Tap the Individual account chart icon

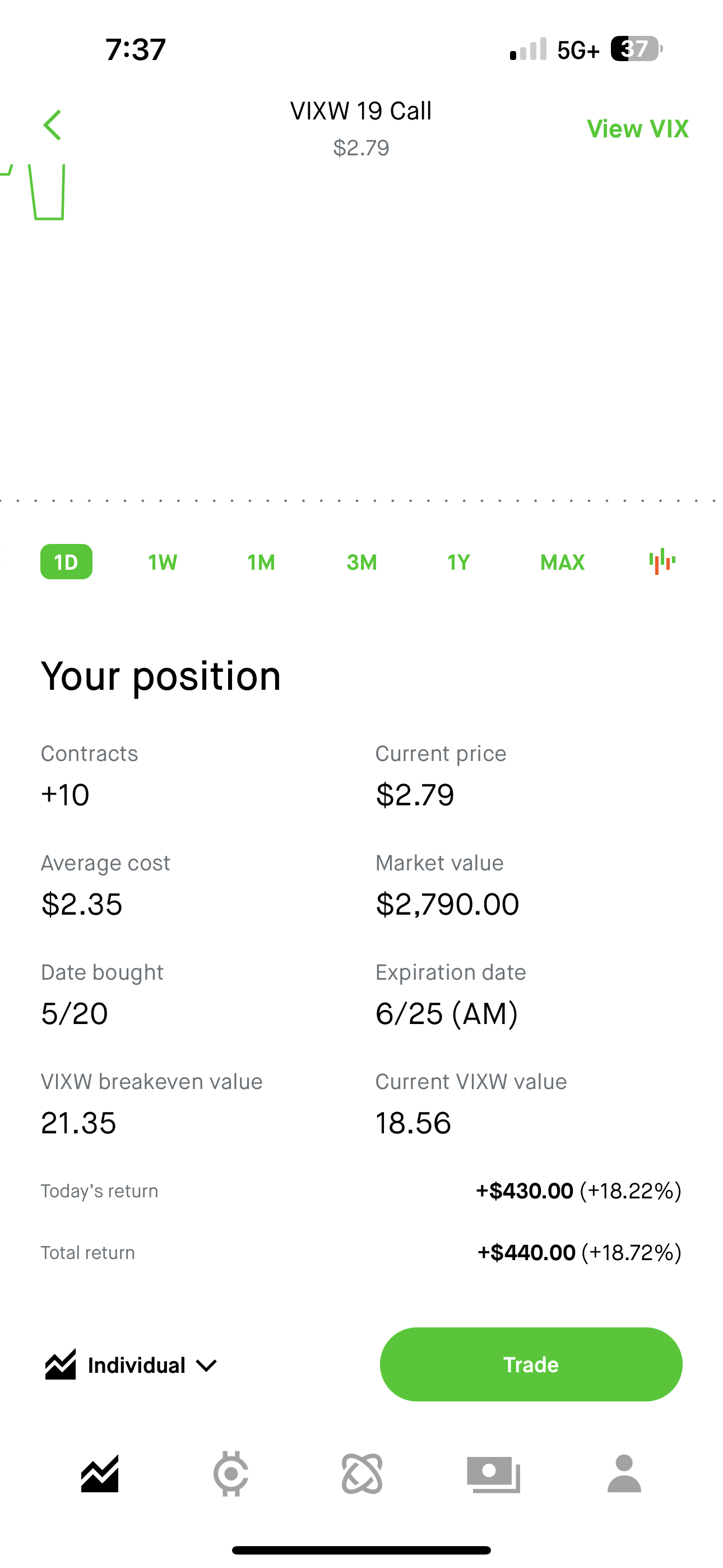coord(61,1364)
